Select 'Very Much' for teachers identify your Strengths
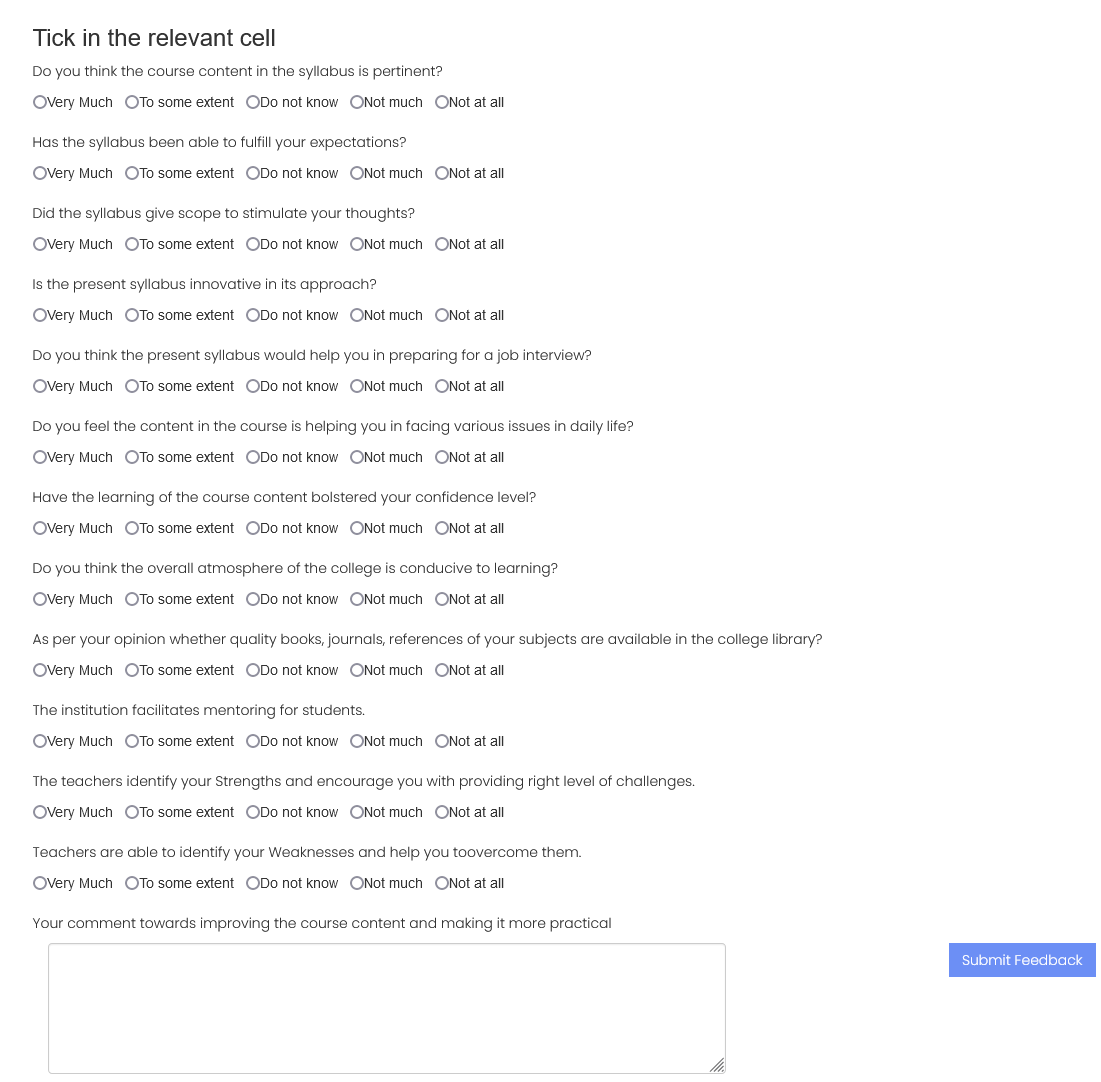 point(40,812)
